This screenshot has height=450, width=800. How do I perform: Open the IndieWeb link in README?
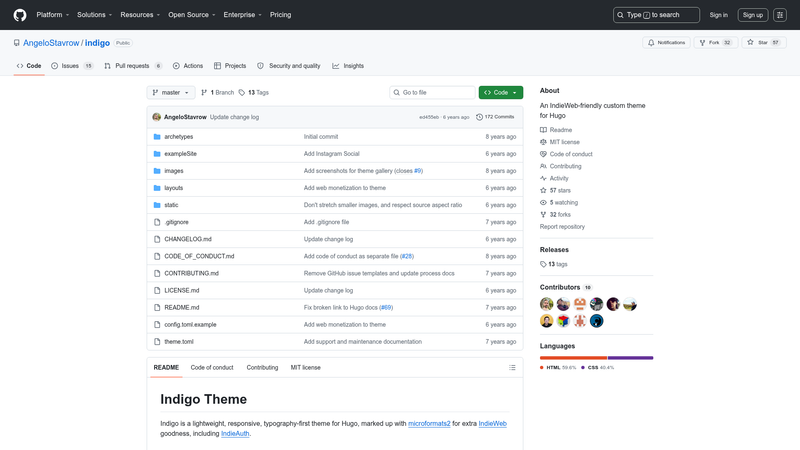pyautogui.click(x=492, y=423)
